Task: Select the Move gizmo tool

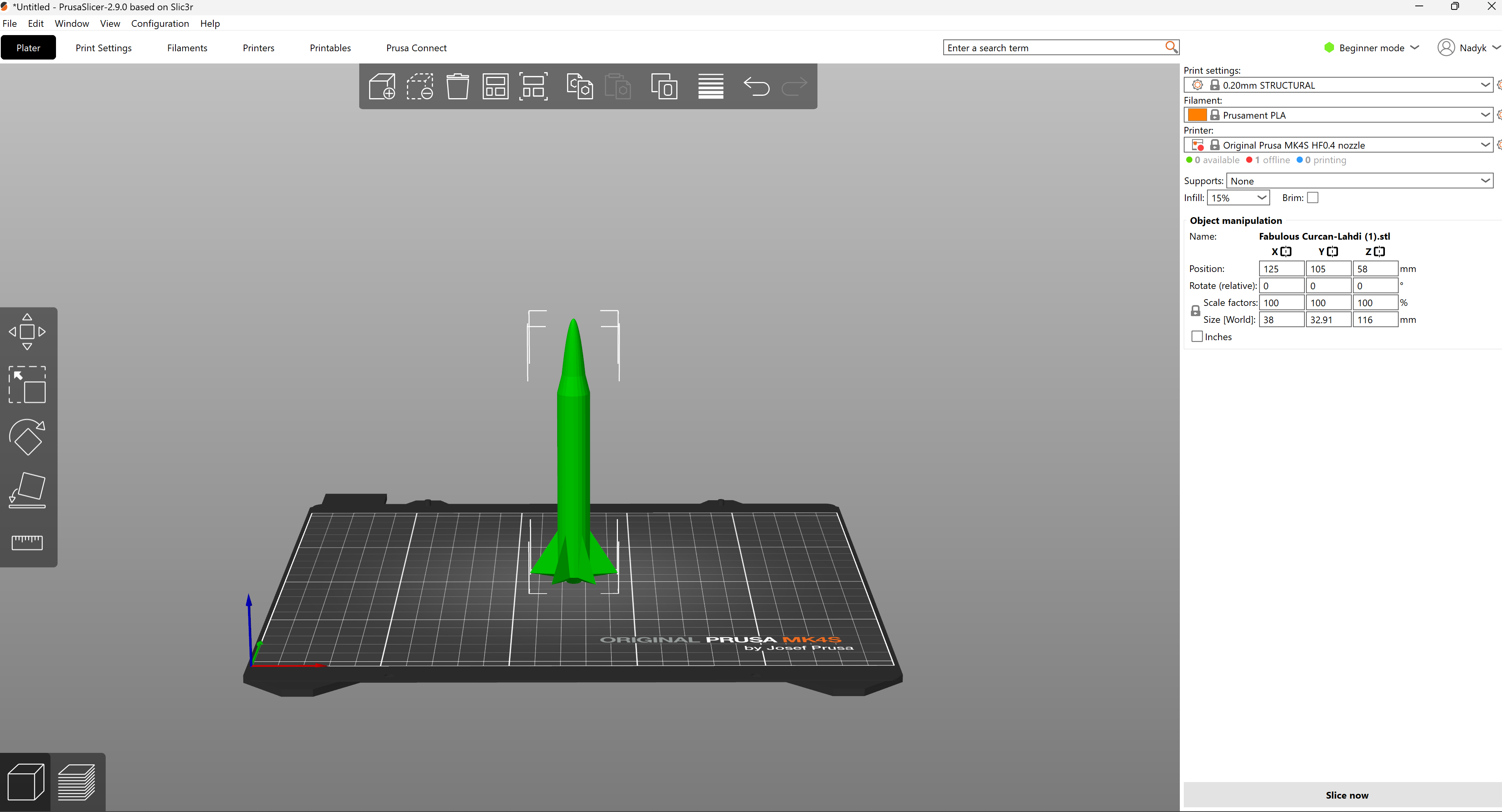Action: click(27, 332)
